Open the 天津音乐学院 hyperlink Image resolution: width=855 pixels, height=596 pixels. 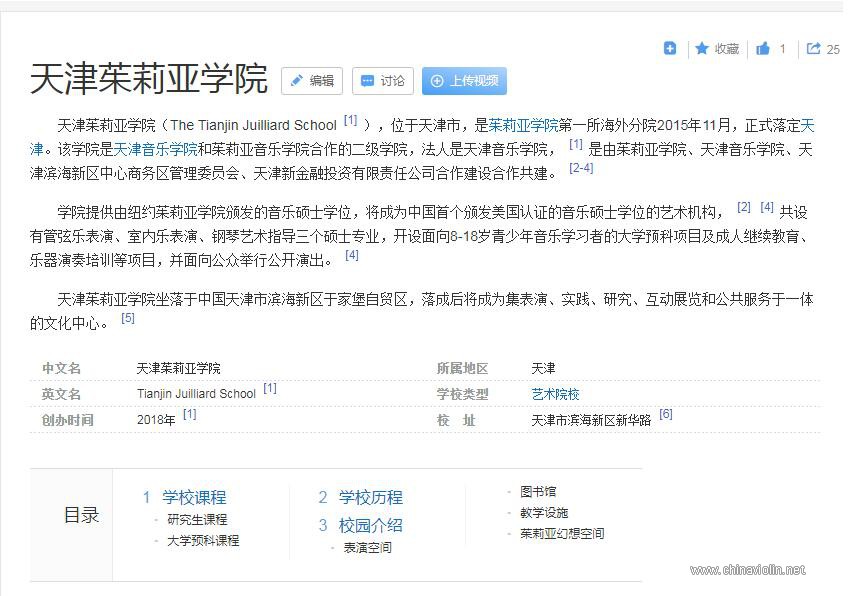click(155, 149)
